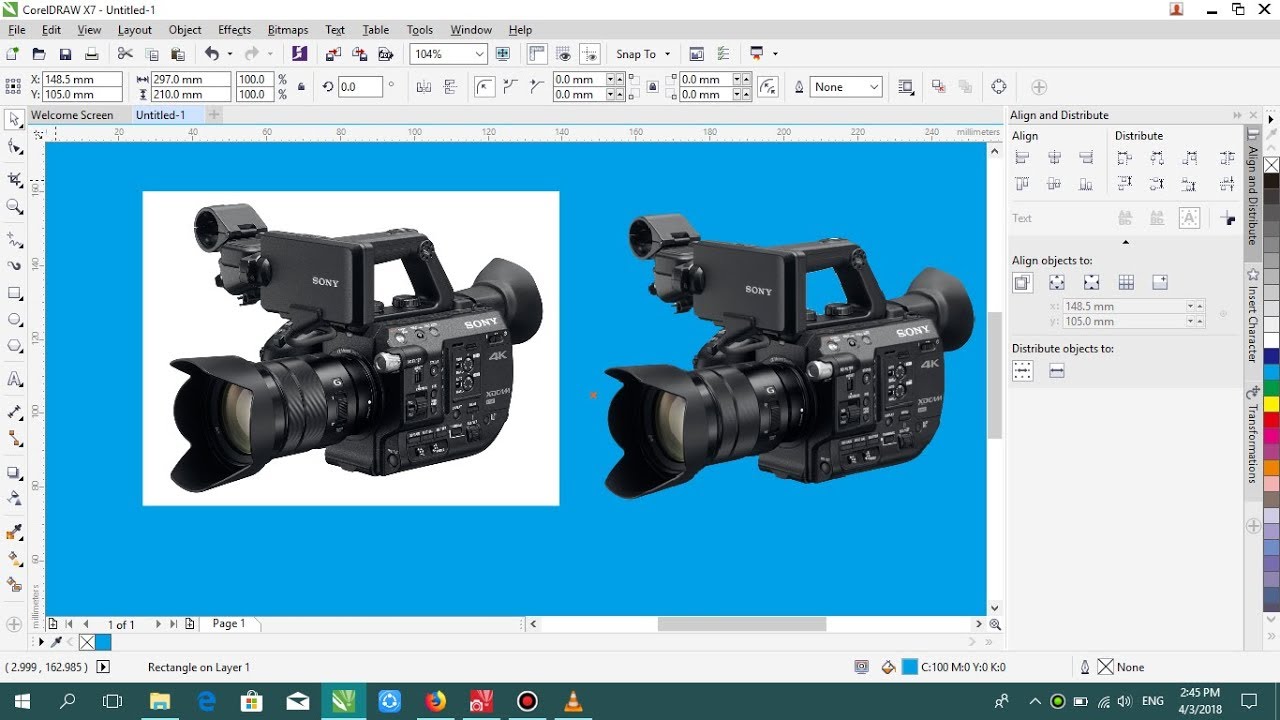Click the Publish to PDF icon

click(x=385, y=54)
